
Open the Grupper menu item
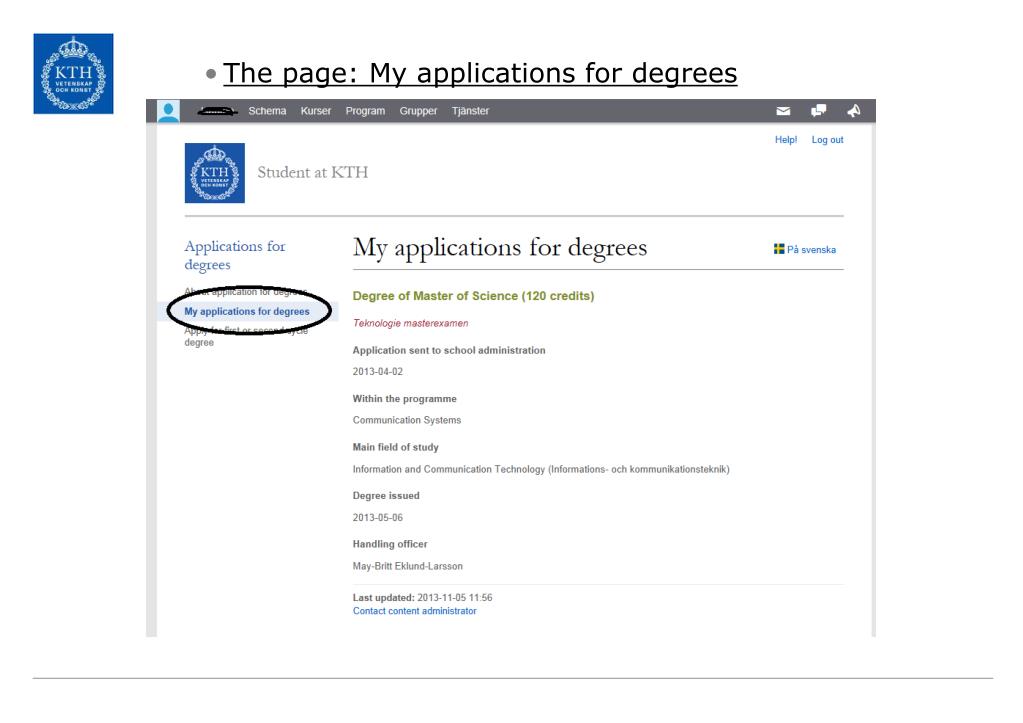(x=418, y=111)
